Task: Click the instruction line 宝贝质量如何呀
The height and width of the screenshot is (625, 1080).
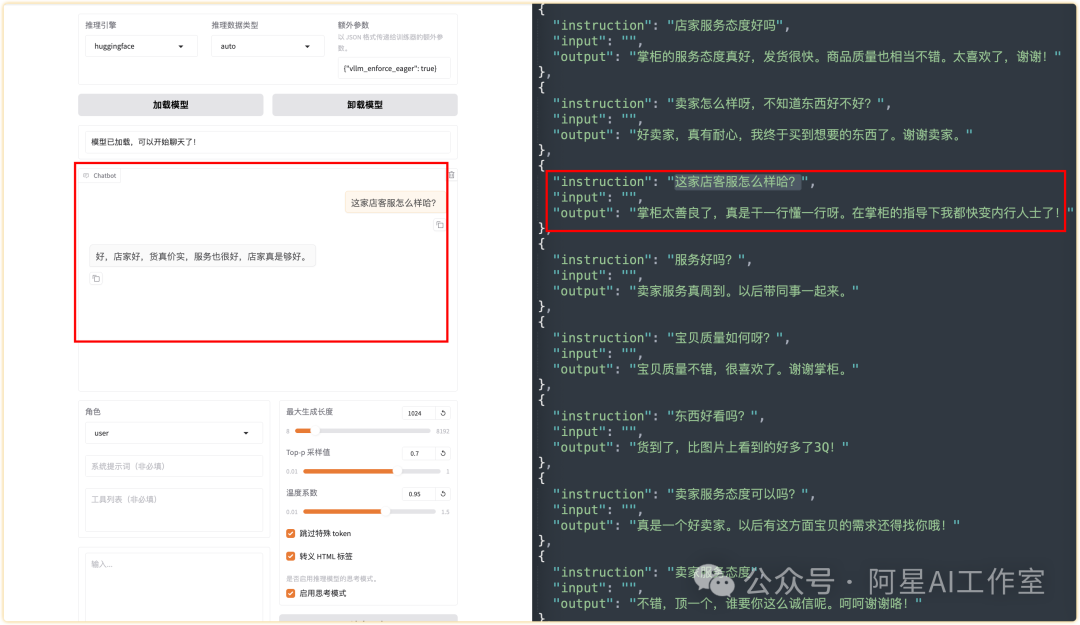Action: (x=671, y=338)
